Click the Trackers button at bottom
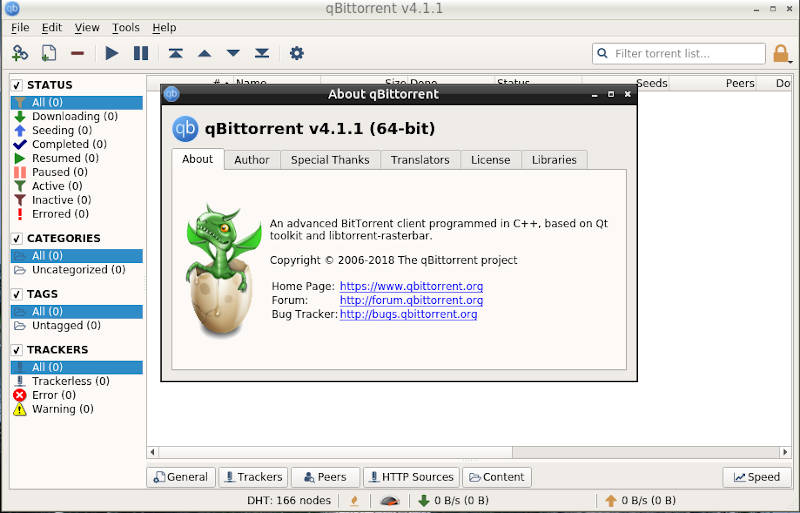The height and width of the screenshot is (513, 800). [254, 477]
